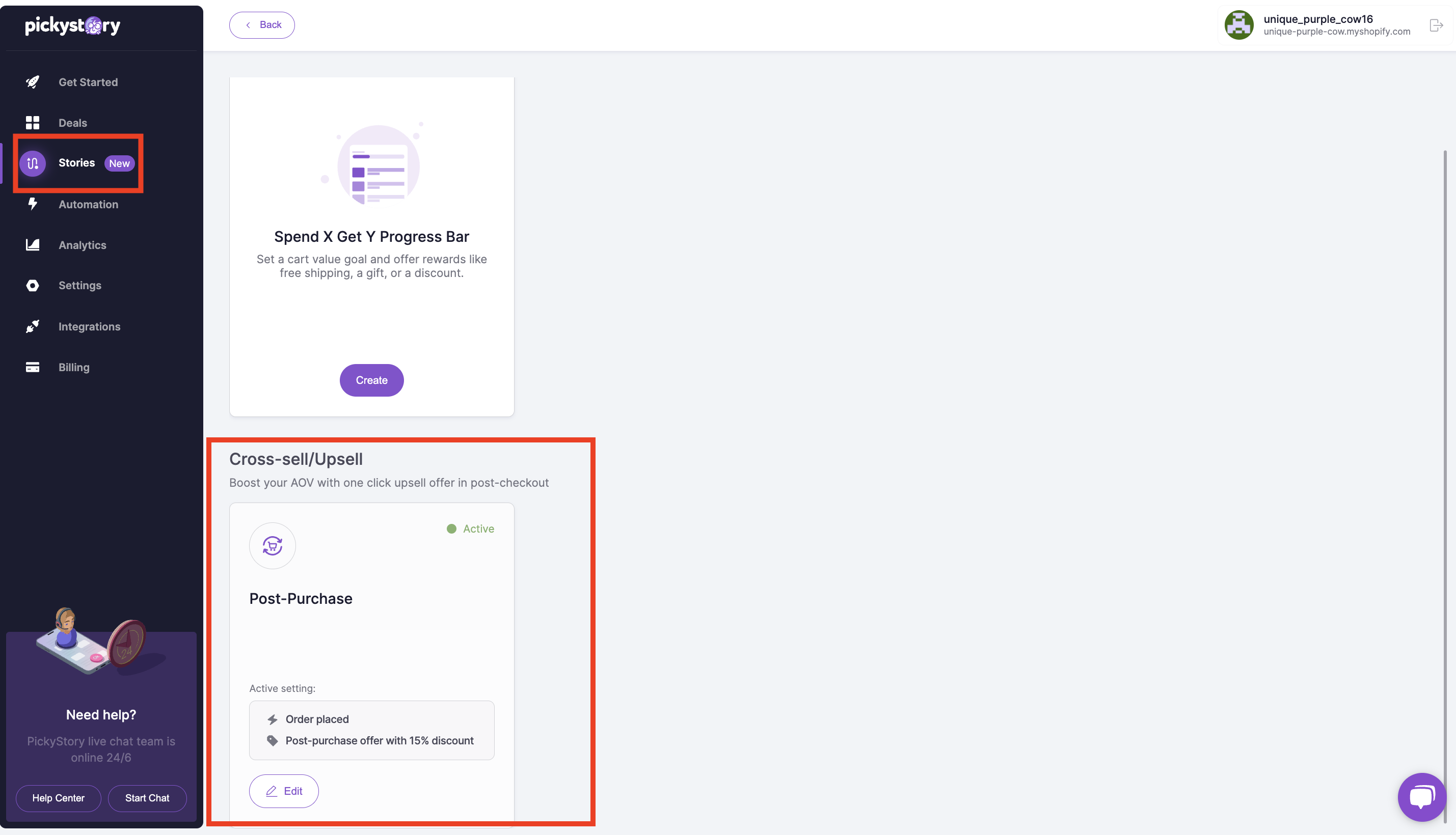The width and height of the screenshot is (1456, 835).
Task: Click the Order placed lightning icon
Action: 273,719
